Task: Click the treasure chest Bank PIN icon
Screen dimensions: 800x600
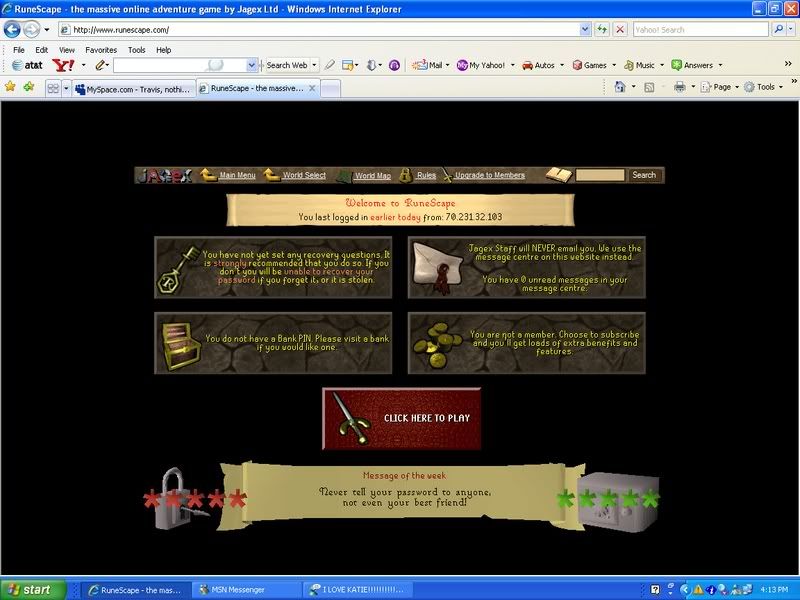Action: tap(180, 345)
